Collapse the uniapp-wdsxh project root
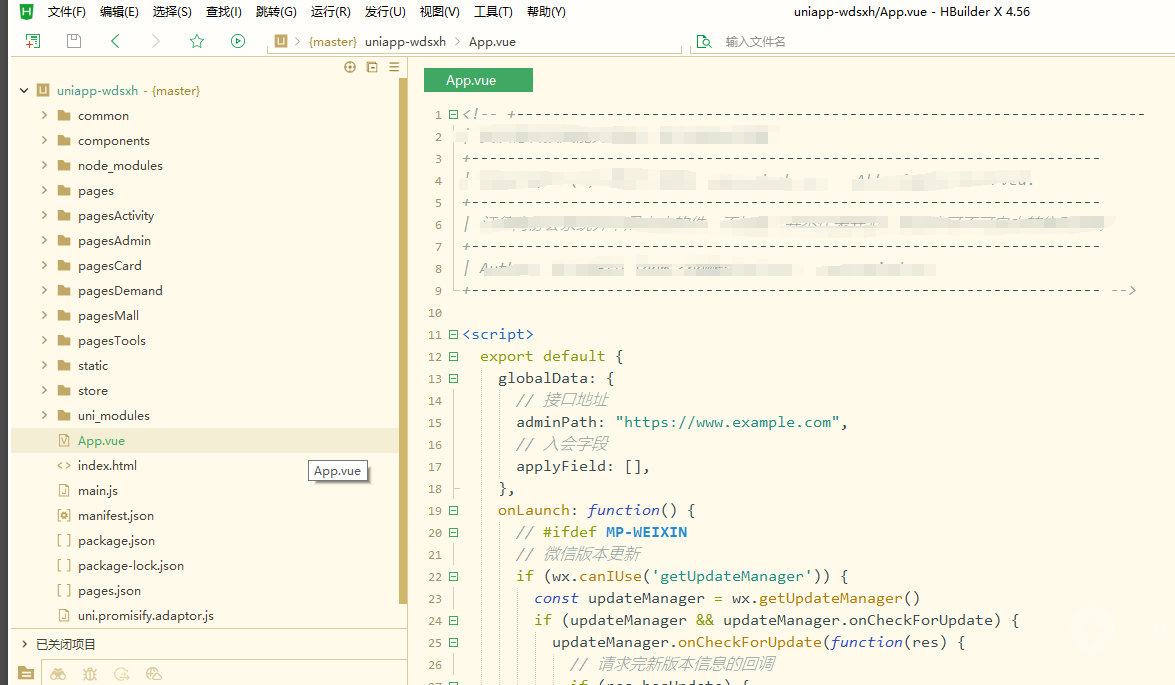Viewport: 1175px width, 685px height. [24, 91]
